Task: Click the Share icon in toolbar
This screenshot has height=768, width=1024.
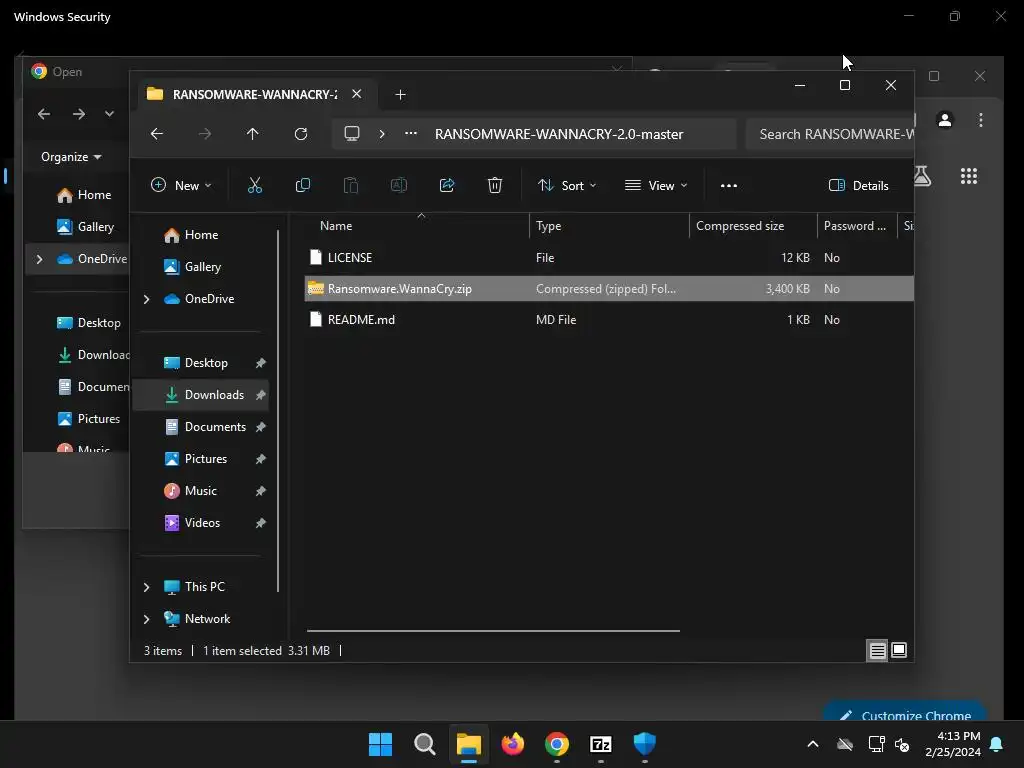Action: [x=447, y=185]
